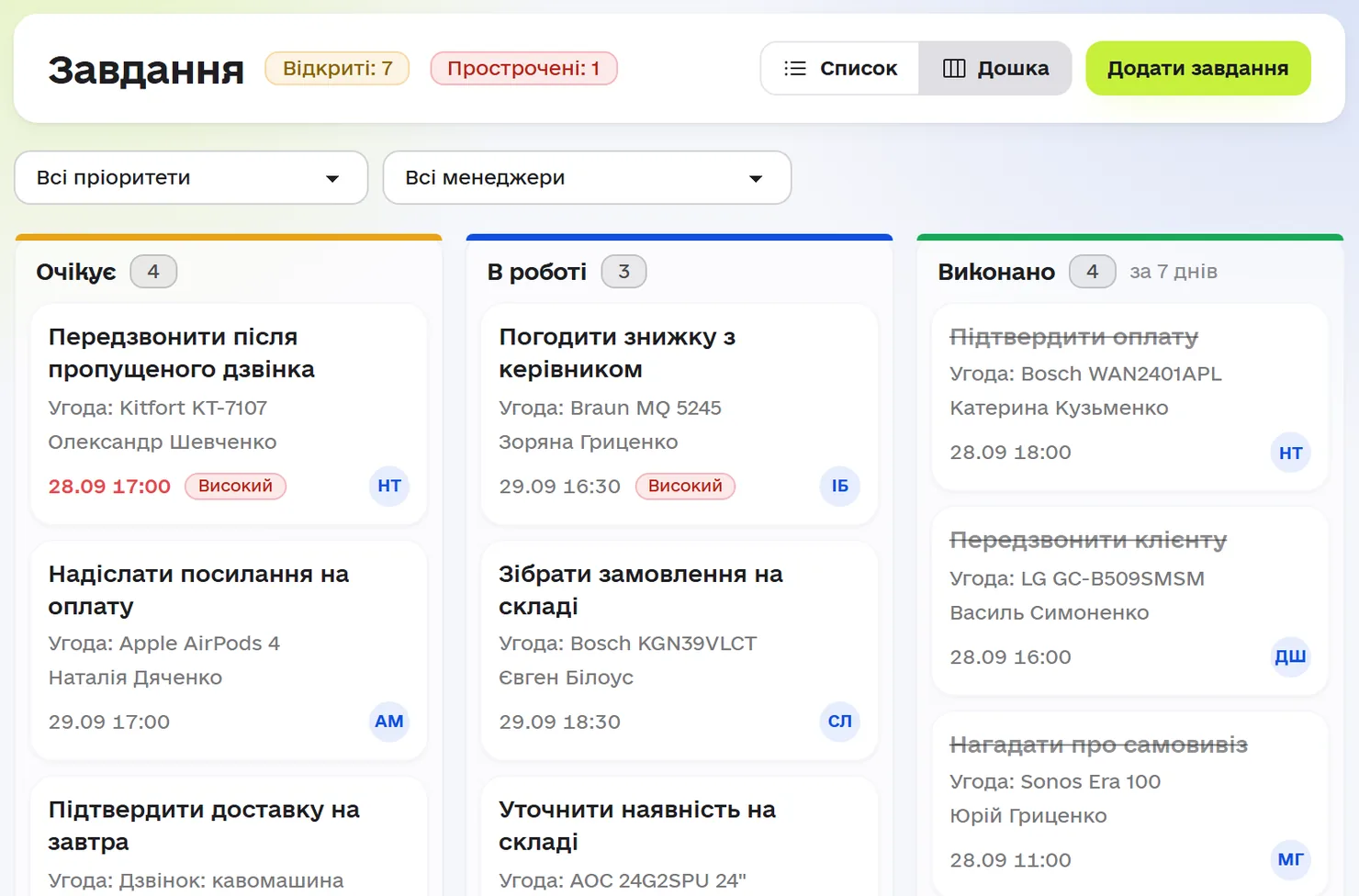
Task: Click the АМ avatar on Apple AirPods 4 card
Action: [389, 722]
